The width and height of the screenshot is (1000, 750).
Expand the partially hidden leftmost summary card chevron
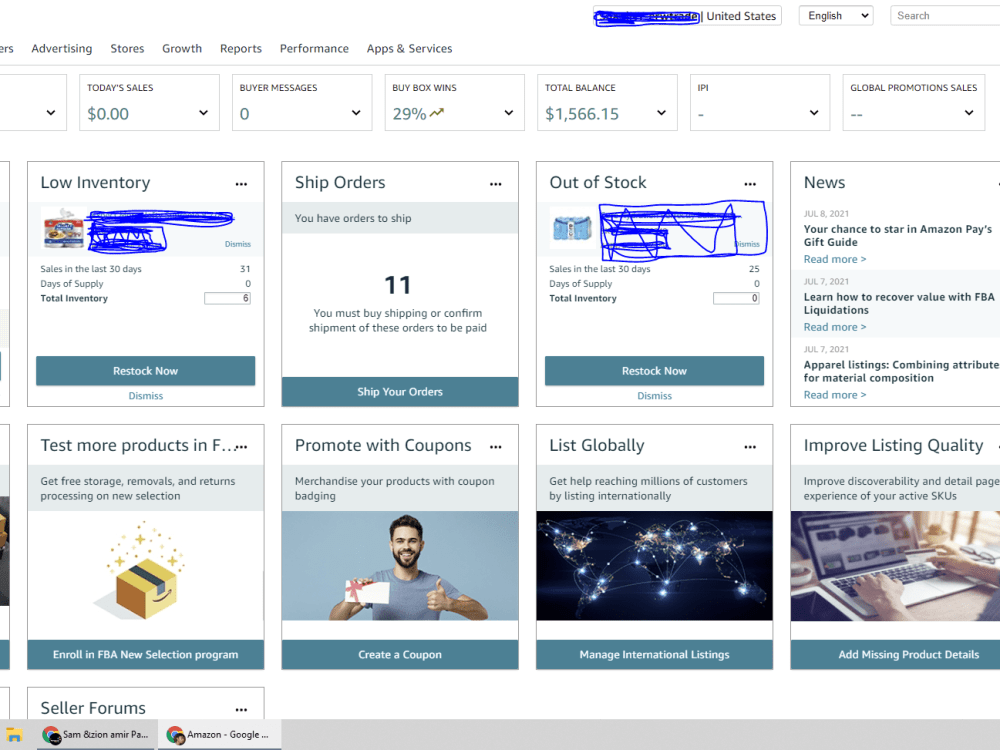pyautogui.click(x=51, y=113)
